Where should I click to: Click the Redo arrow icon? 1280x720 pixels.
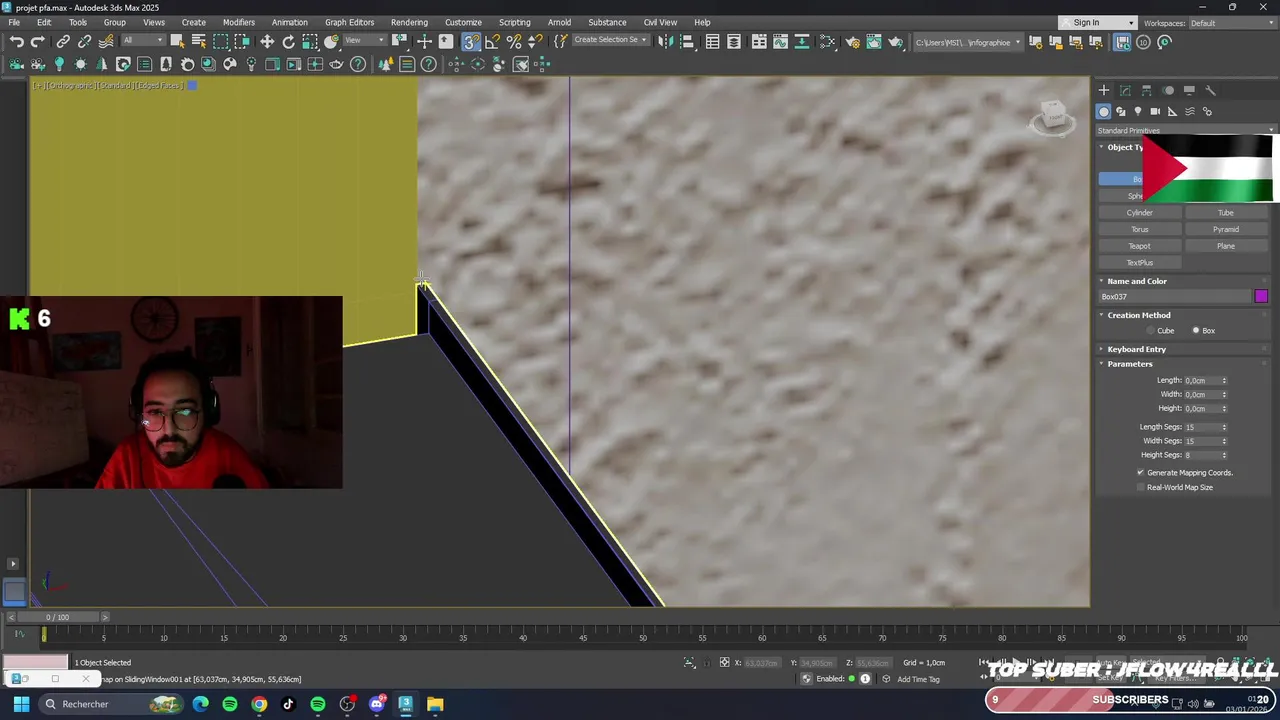tap(38, 41)
